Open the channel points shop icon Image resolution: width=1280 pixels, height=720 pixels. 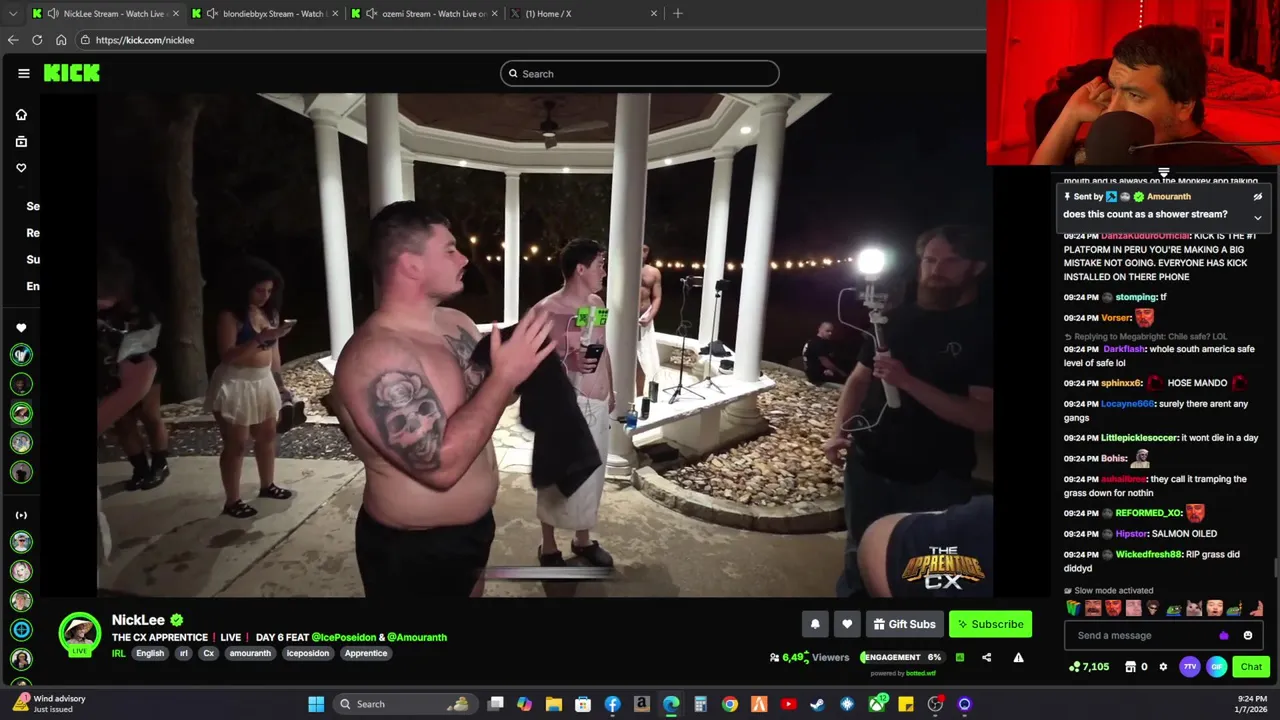pyautogui.click(x=1131, y=667)
